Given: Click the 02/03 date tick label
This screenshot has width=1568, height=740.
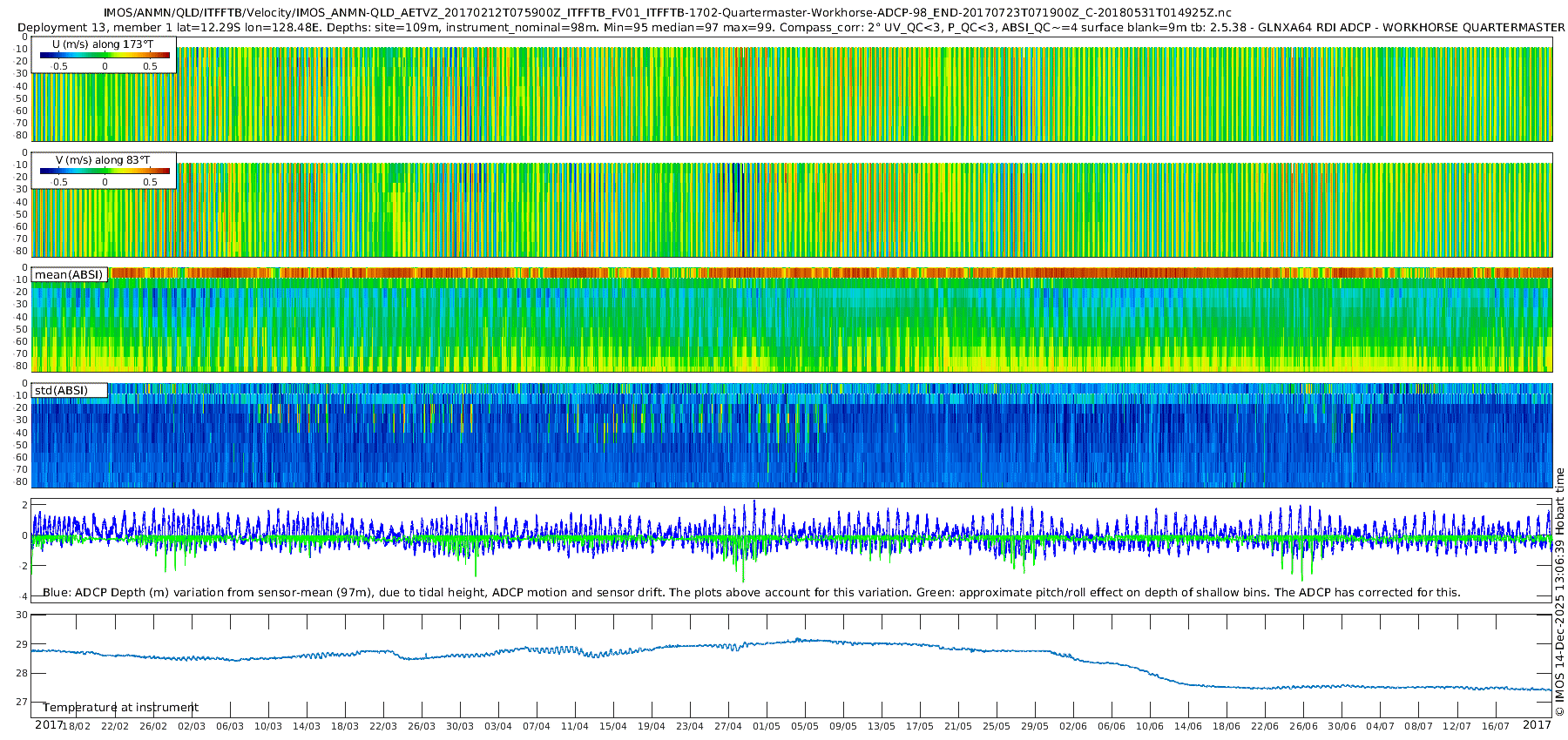Looking at the screenshot, I should (x=192, y=726).
